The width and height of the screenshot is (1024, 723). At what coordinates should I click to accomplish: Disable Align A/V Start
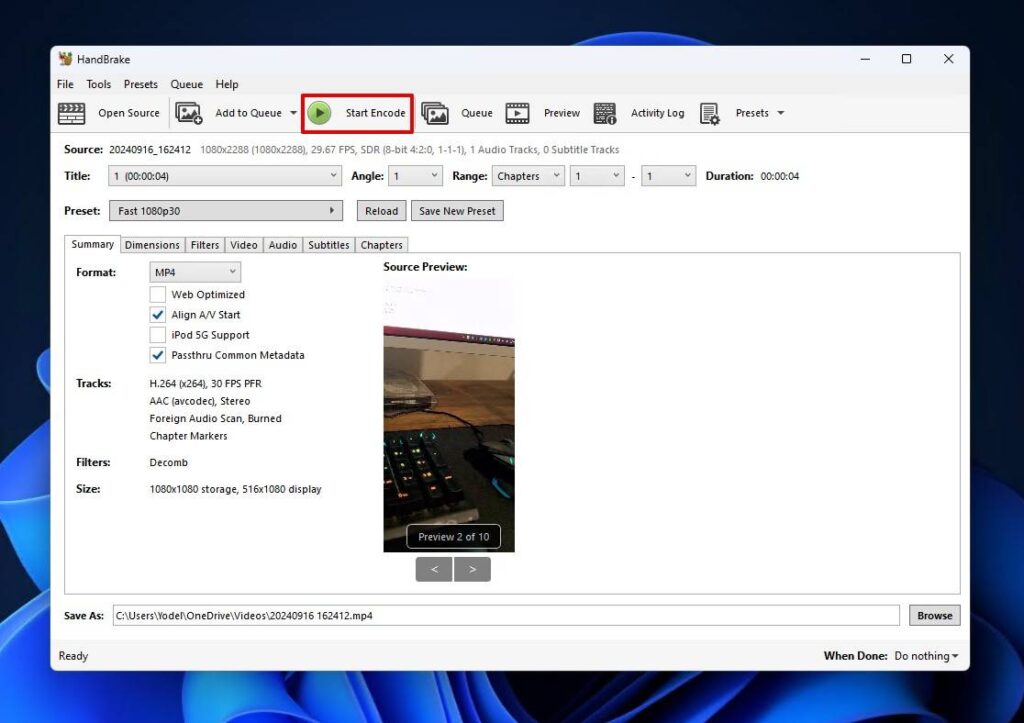click(x=157, y=314)
